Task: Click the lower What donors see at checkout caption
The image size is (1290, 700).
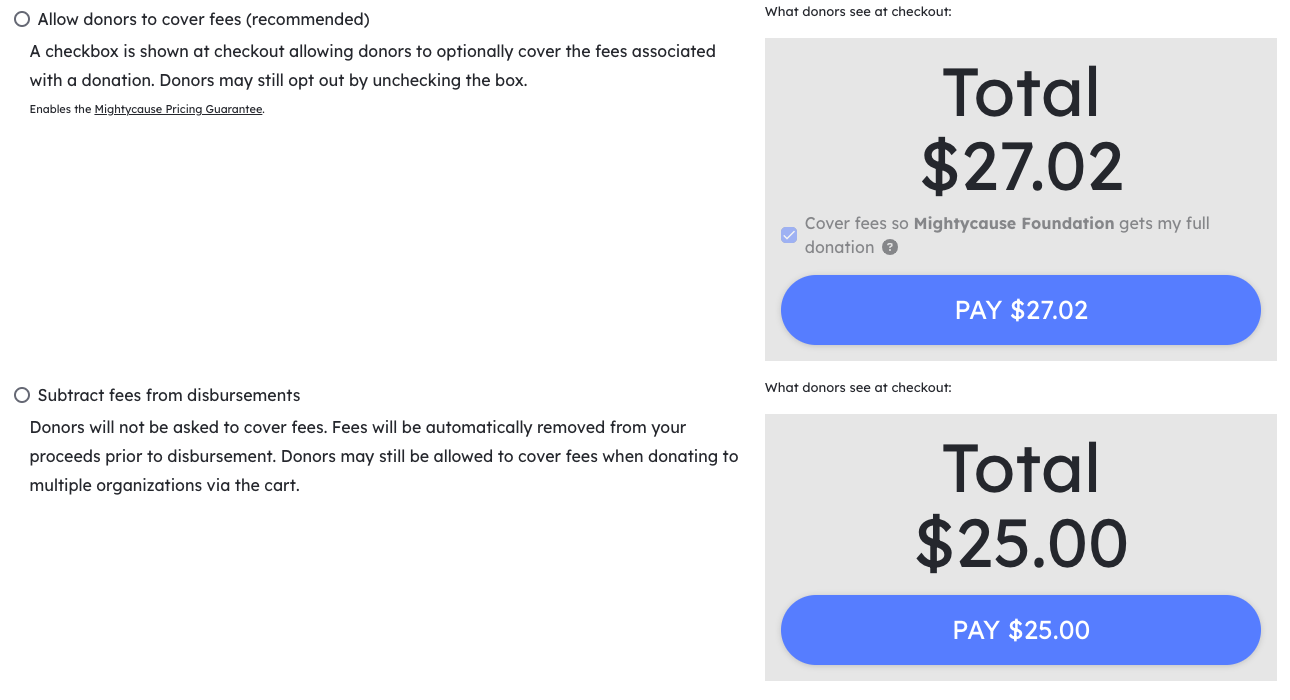Action: [858, 388]
